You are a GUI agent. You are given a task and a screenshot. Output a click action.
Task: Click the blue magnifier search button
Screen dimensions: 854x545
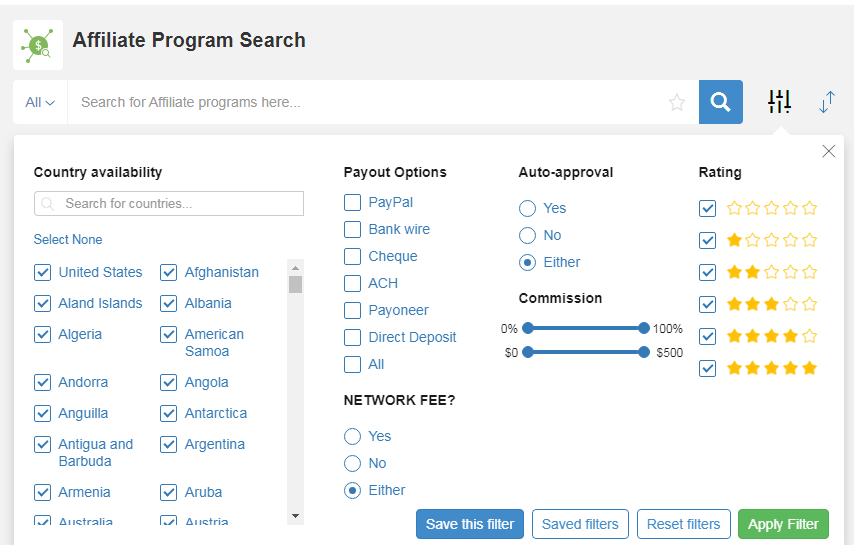[721, 102]
